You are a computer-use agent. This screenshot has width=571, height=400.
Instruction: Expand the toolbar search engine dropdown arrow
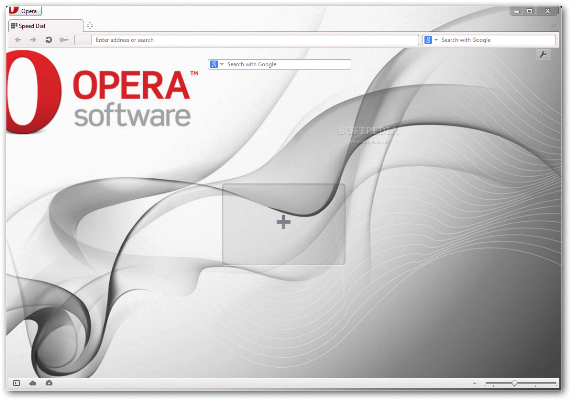tap(436, 40)
